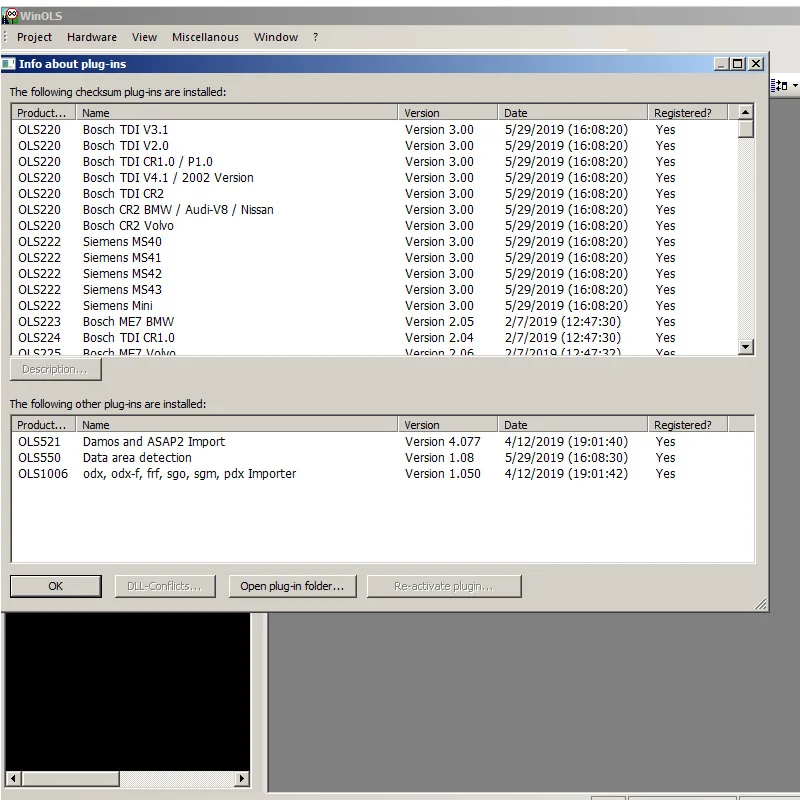This screenshot has width=800, height=800.
Task: Select the Bosch ME7 BMW row
Action: 374,322
